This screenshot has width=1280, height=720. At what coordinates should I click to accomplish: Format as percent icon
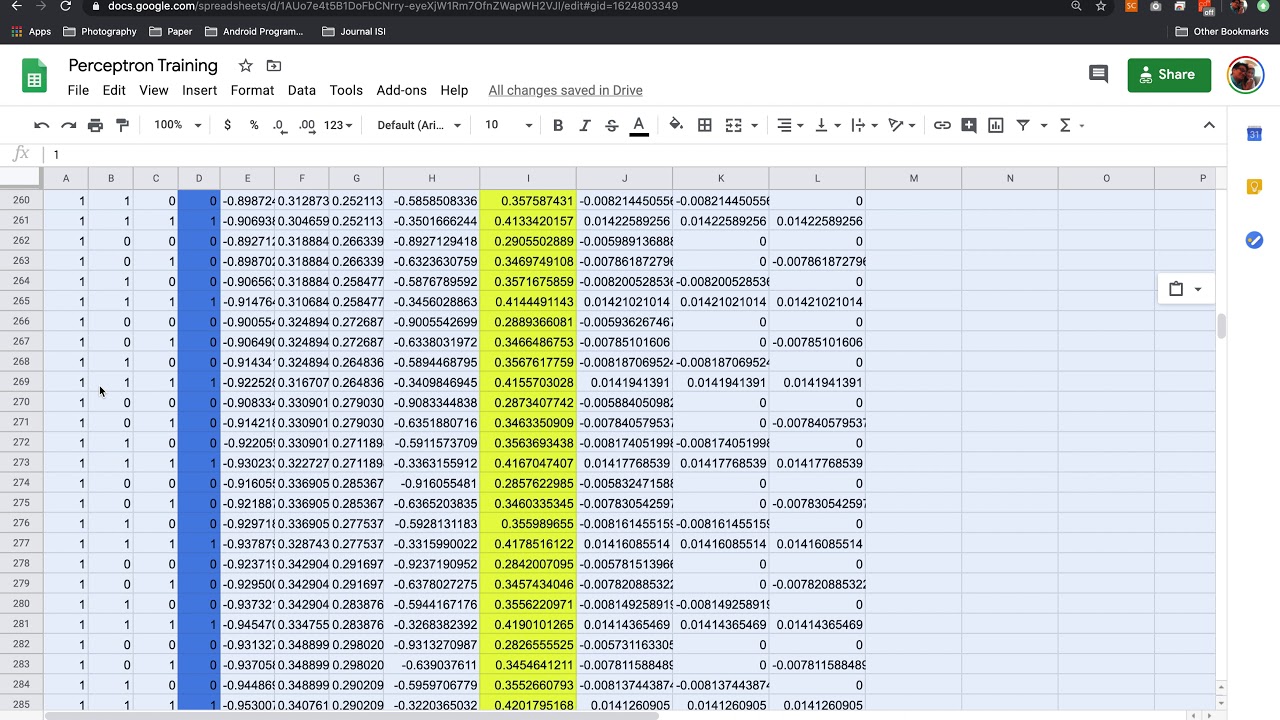254,125
